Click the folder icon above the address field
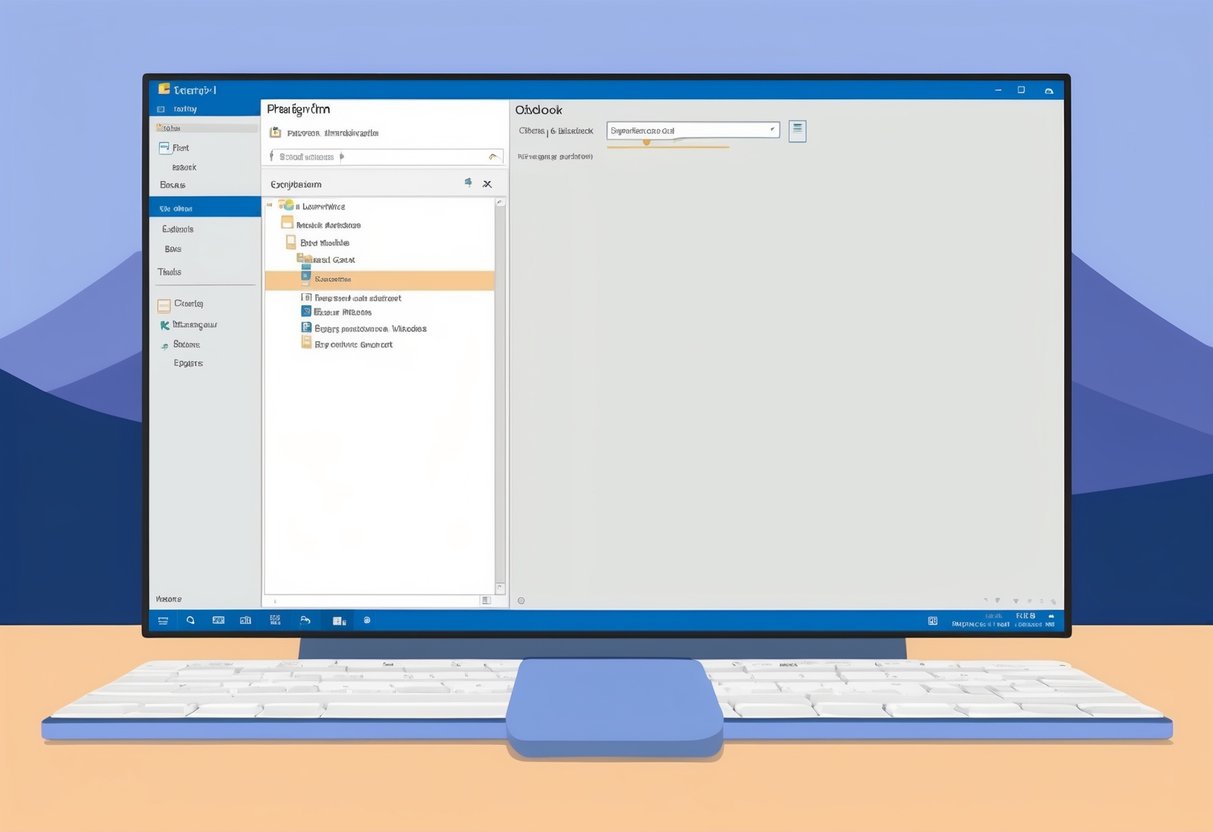 (x=274, y=132)
